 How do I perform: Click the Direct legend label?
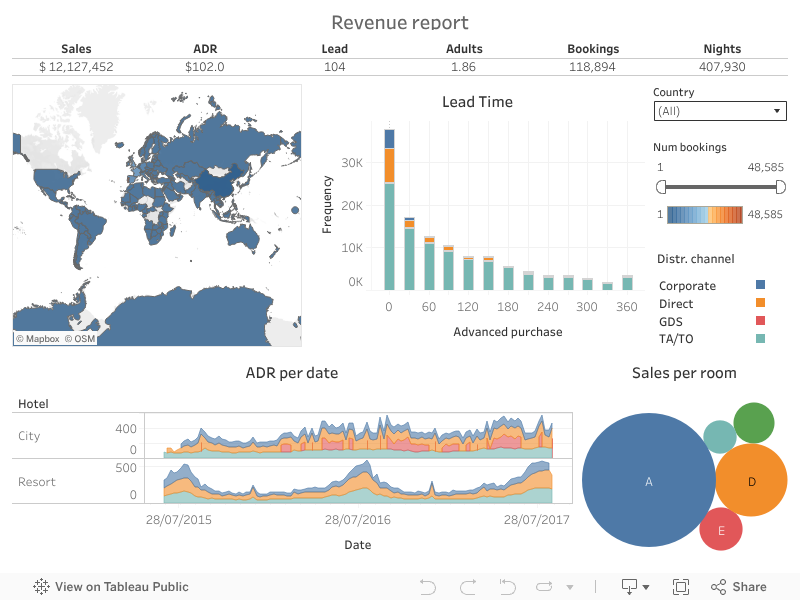click(676, 304)
